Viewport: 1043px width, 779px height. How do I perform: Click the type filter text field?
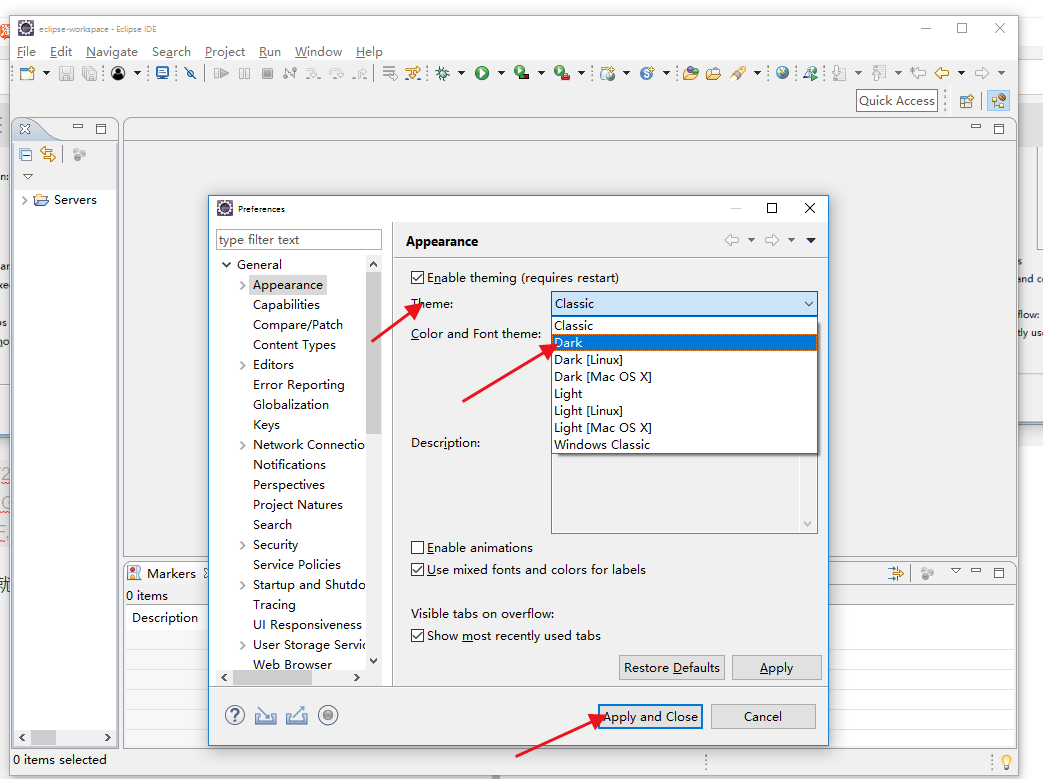[299, 239]
